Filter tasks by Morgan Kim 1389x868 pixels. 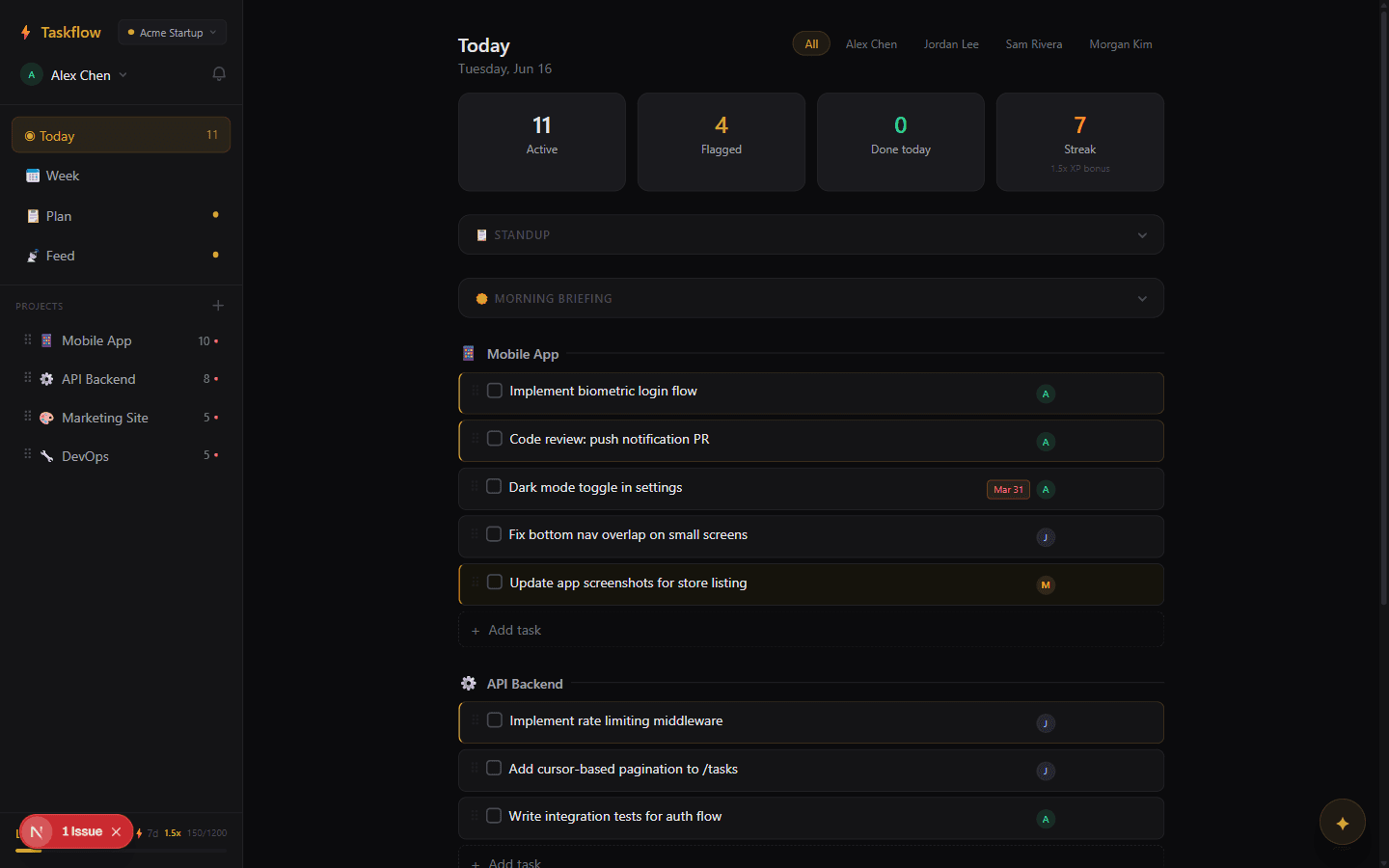pos(1121,43)
